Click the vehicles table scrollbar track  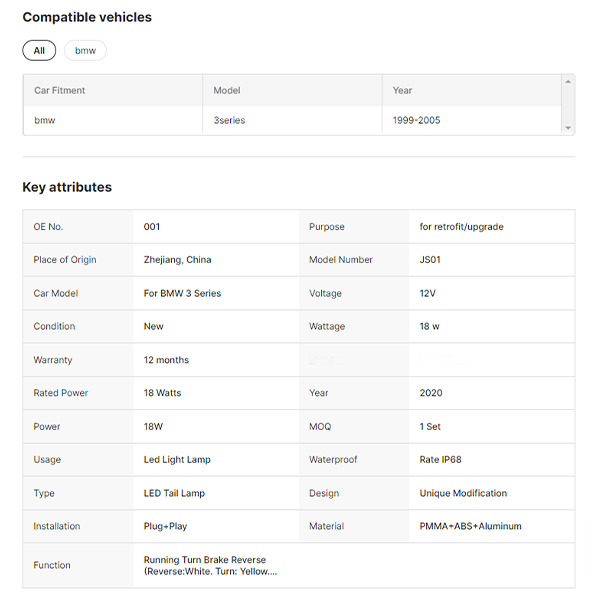(568, 104)
